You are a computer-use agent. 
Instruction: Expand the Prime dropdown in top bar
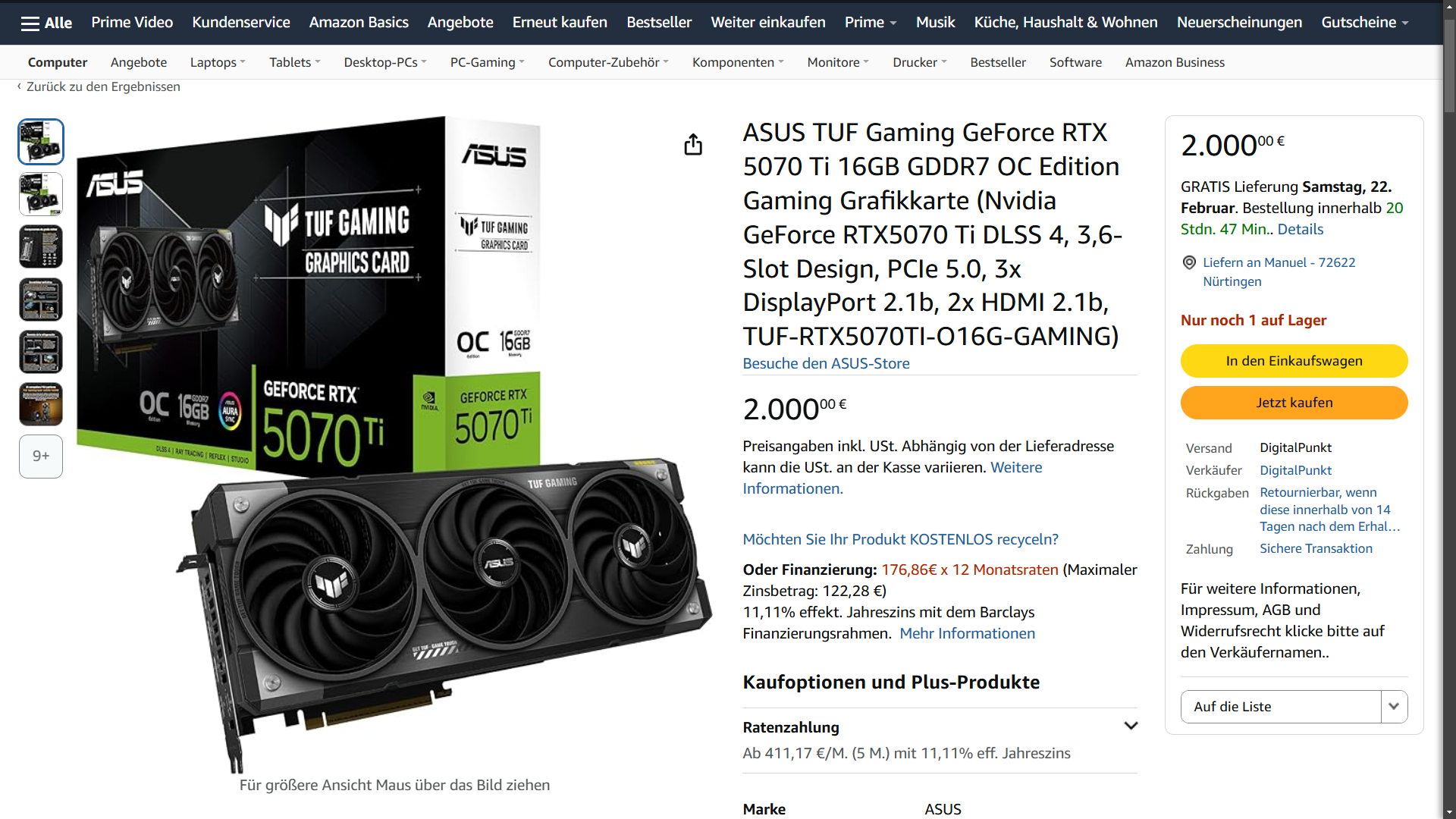[x=871, y=23]
